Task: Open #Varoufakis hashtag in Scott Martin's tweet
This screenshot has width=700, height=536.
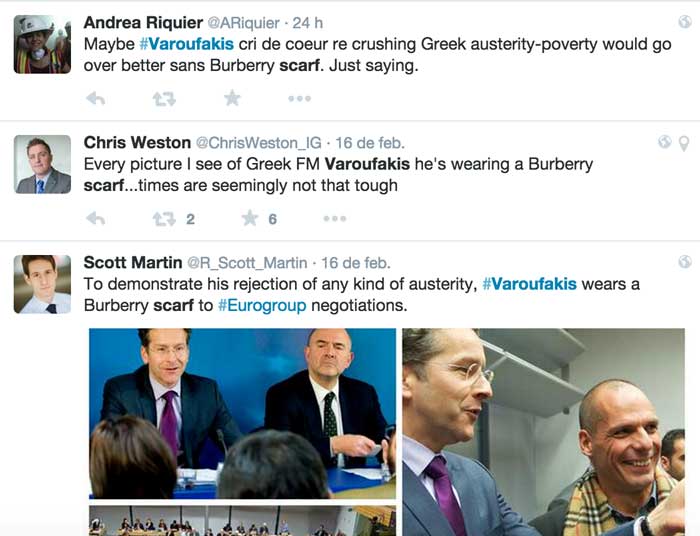Action: click(529, 284)
